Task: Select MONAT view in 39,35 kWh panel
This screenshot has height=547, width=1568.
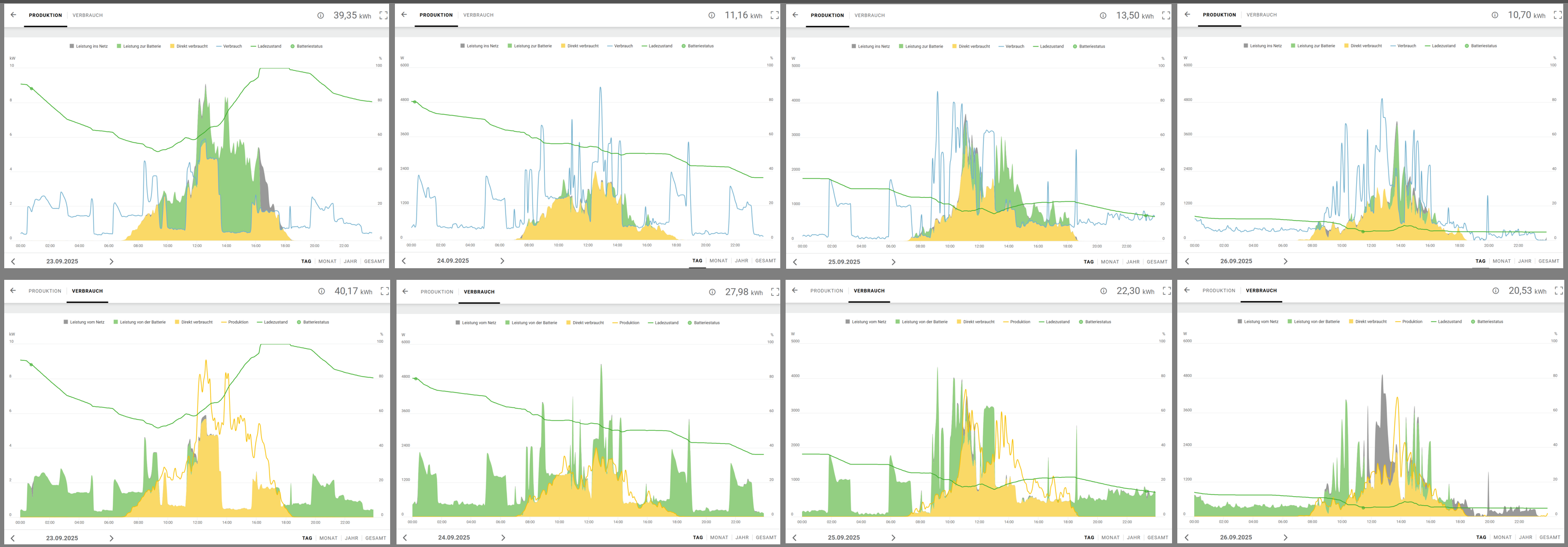Action: tap(328, 262)
